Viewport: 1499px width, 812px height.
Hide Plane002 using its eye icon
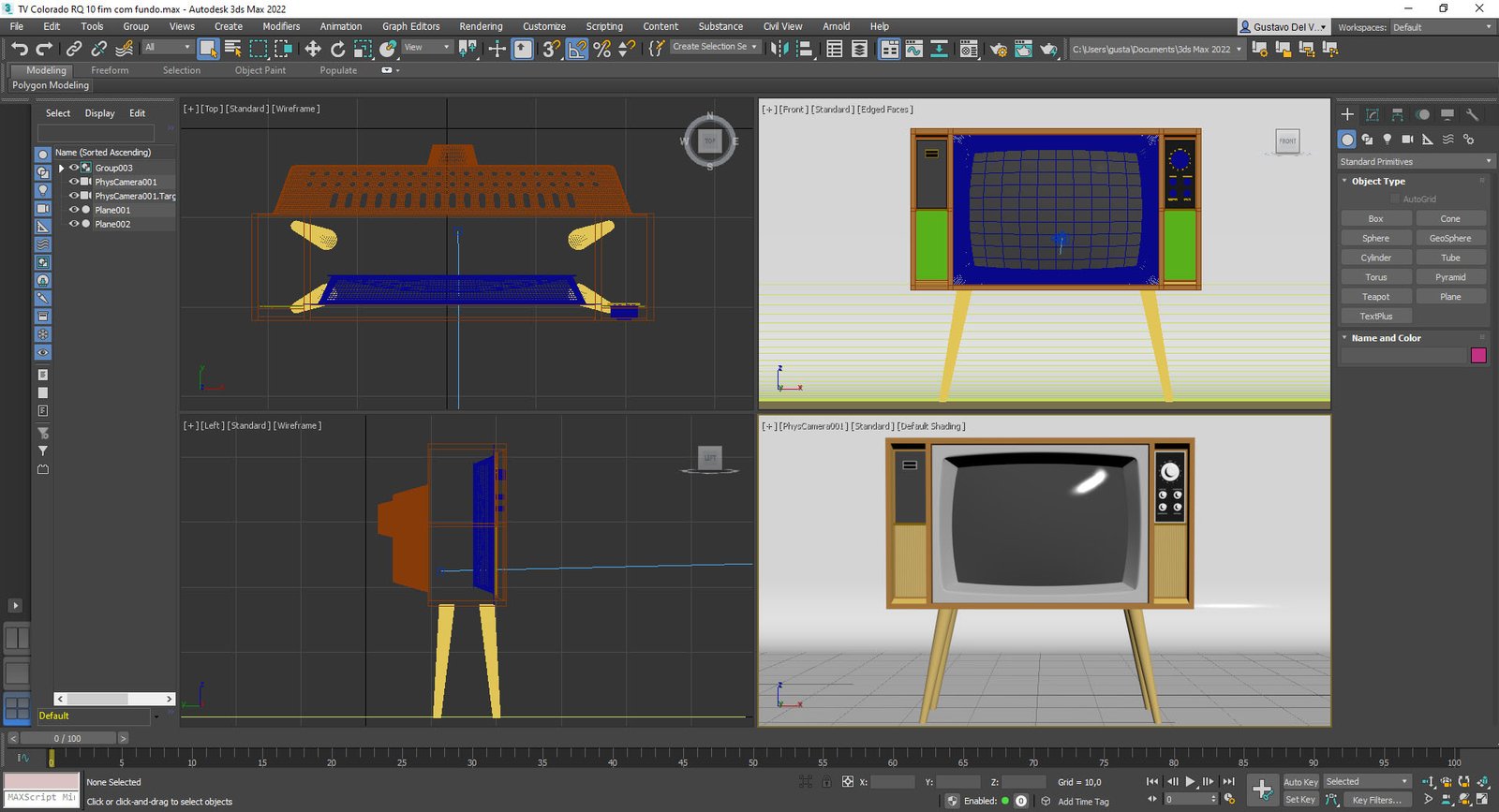pos(74,224)
